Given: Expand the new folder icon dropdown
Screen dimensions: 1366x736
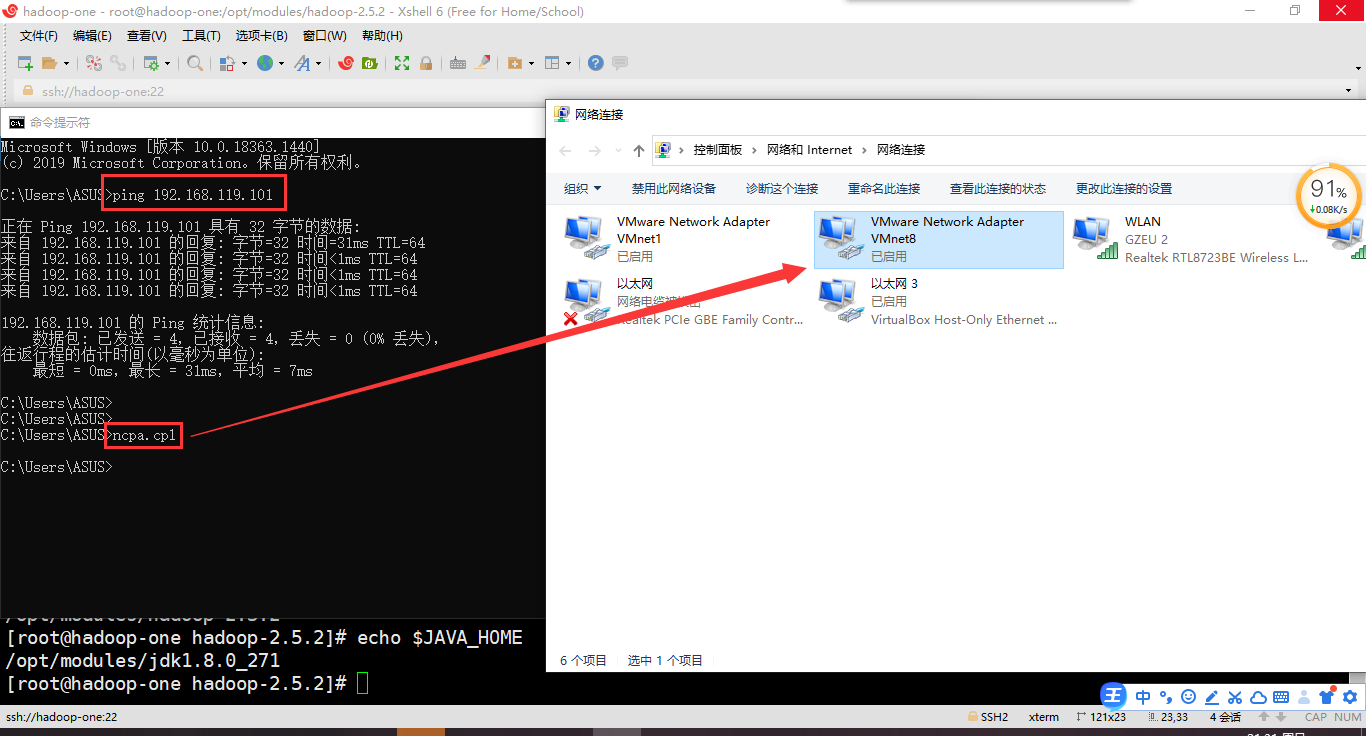Looking at the screenshot, I should (531, 63).
